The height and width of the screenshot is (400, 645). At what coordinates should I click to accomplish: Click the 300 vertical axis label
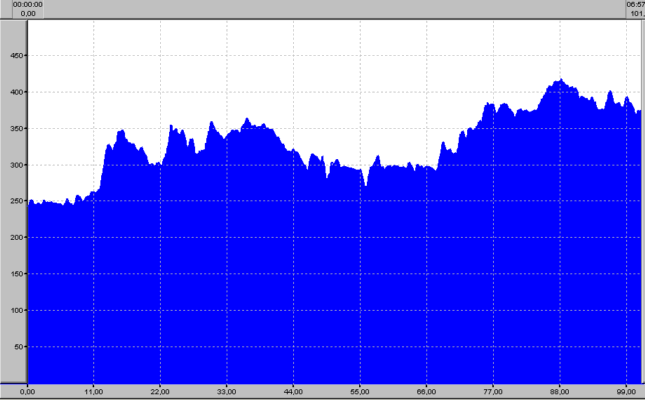coord(15,165)
